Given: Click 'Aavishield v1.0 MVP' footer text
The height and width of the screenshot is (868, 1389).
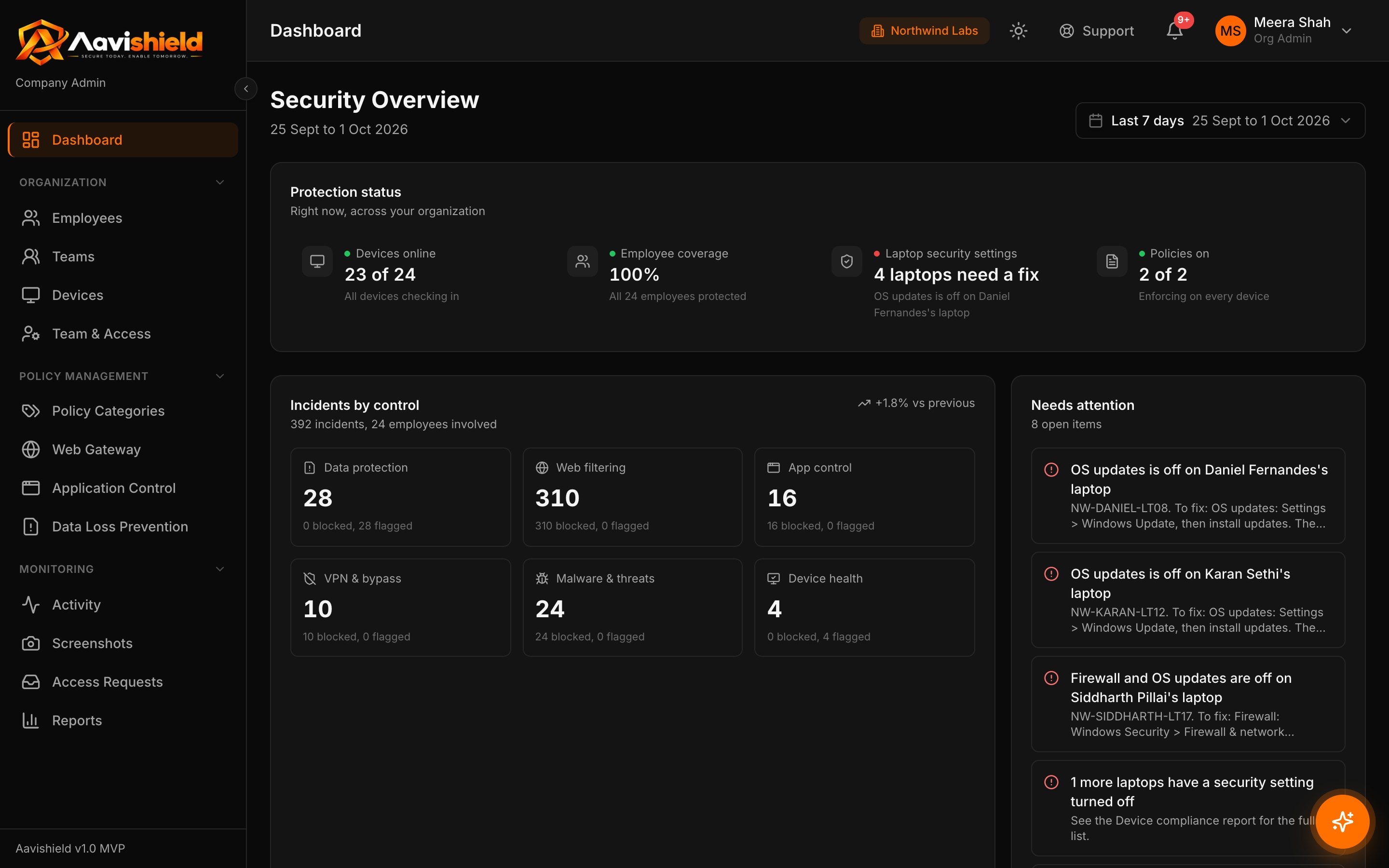Looking at the screenshot, I should pyautogui.click(x=70, y=849).
